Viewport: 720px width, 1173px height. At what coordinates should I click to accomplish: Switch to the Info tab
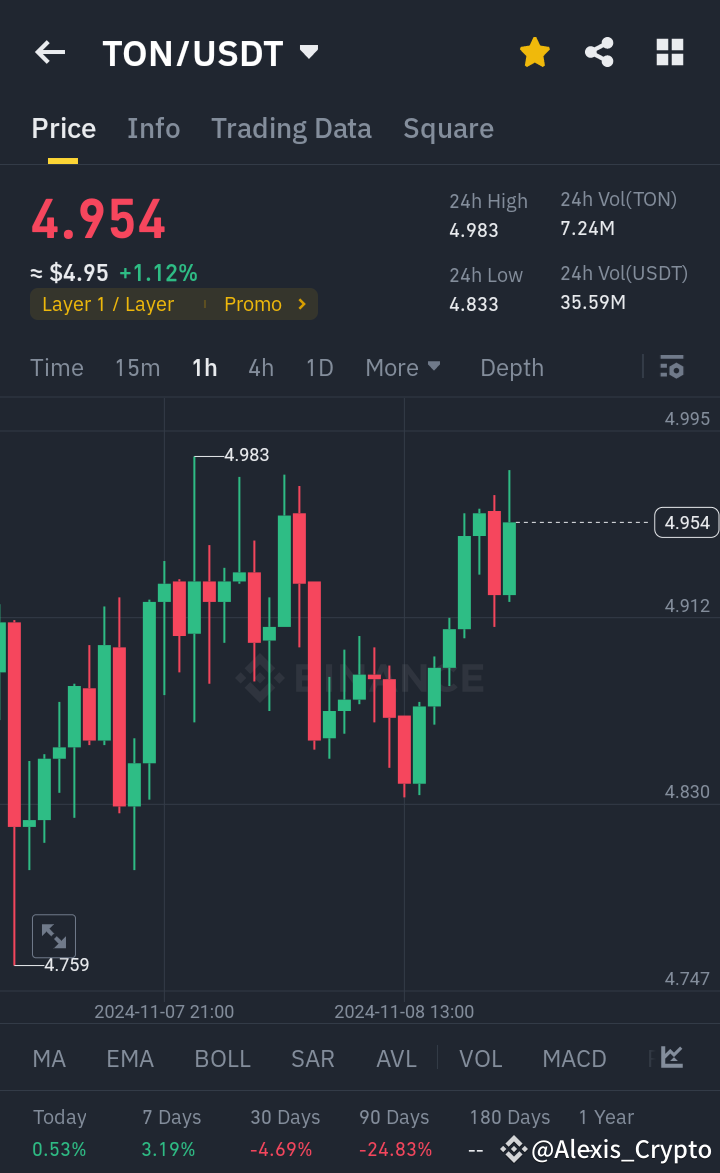[153, 128]
